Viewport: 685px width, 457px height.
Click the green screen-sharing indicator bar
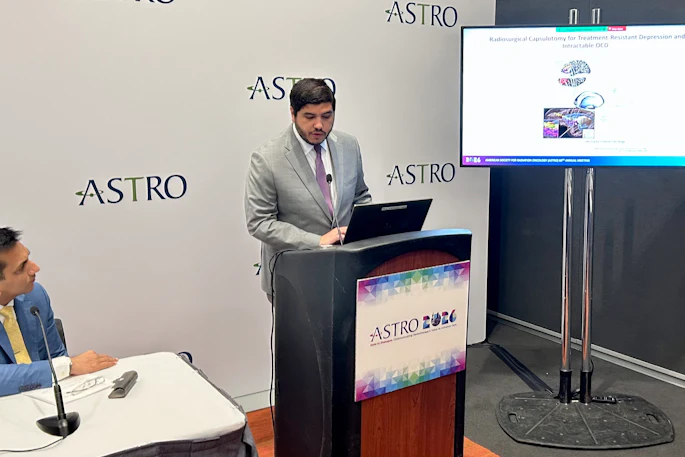581,29
